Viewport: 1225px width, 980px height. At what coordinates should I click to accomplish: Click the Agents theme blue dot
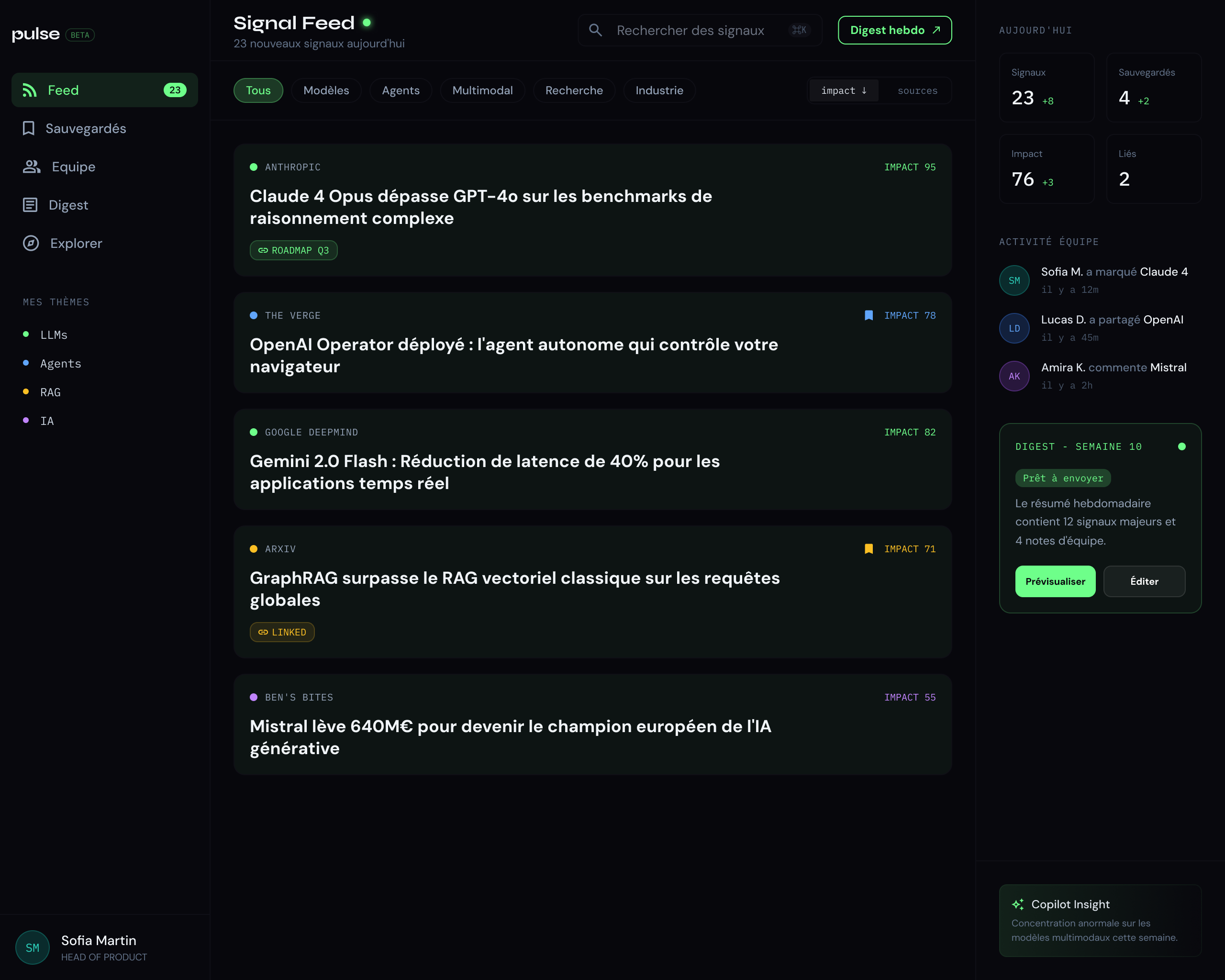tap(25, 363)
